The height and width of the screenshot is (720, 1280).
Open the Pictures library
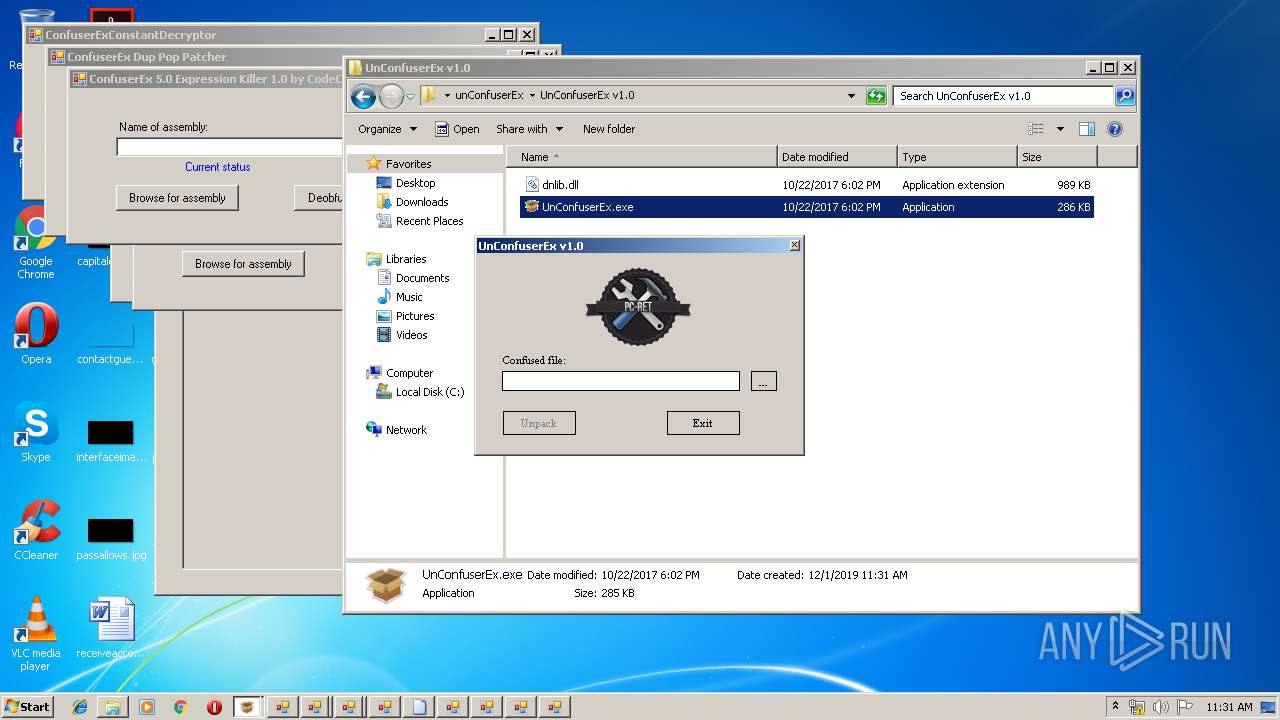[415, 316]
